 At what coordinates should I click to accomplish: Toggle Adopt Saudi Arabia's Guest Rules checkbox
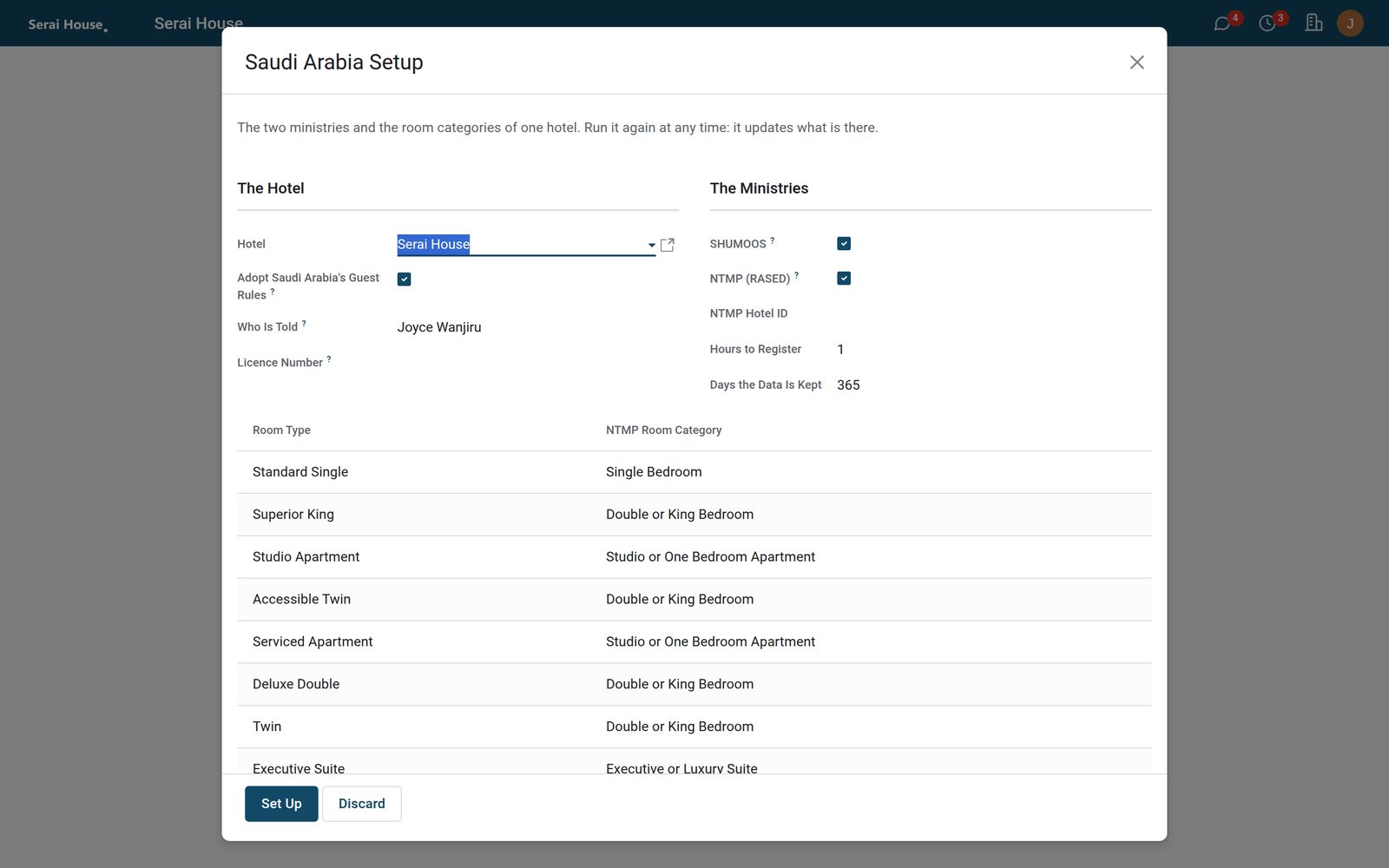(405, 279)
